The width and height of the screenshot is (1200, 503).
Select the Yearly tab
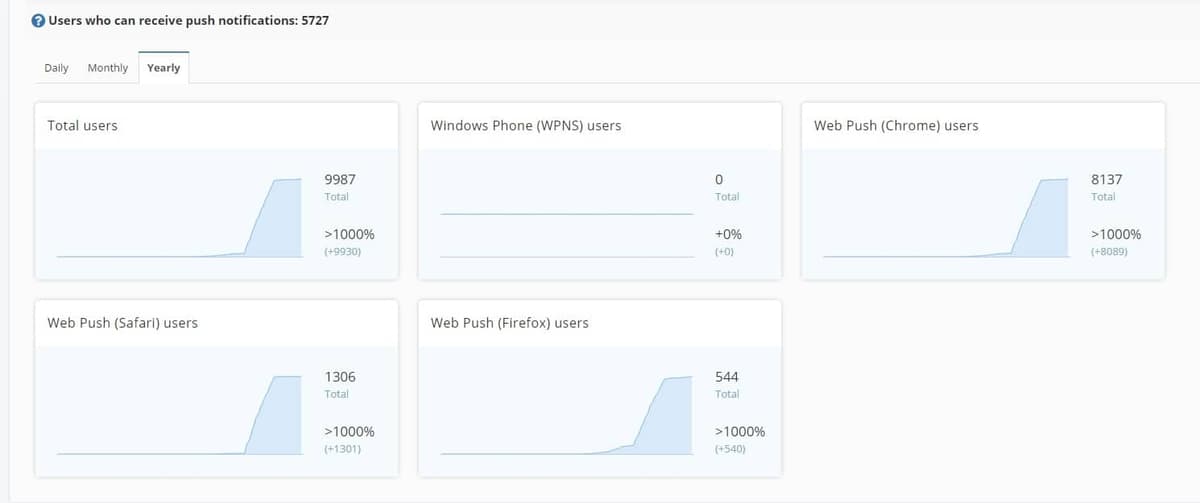163,68
